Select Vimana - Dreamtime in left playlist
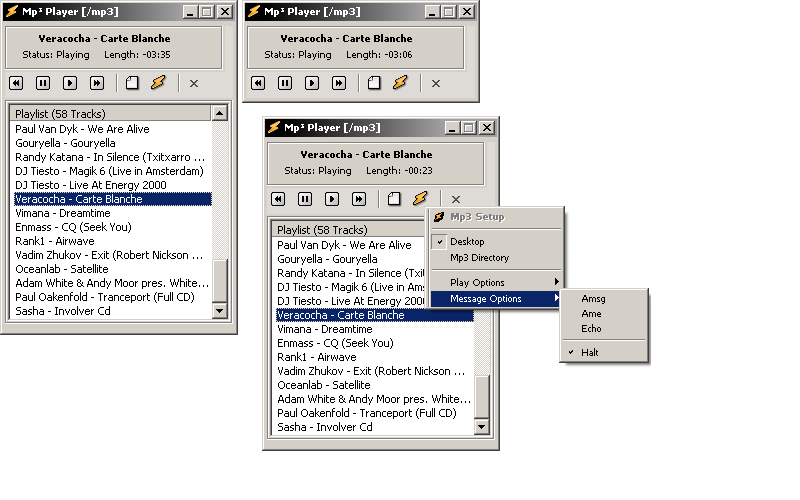Image resolution: width=800 pixels, height=500 pixels. [113, 213]
